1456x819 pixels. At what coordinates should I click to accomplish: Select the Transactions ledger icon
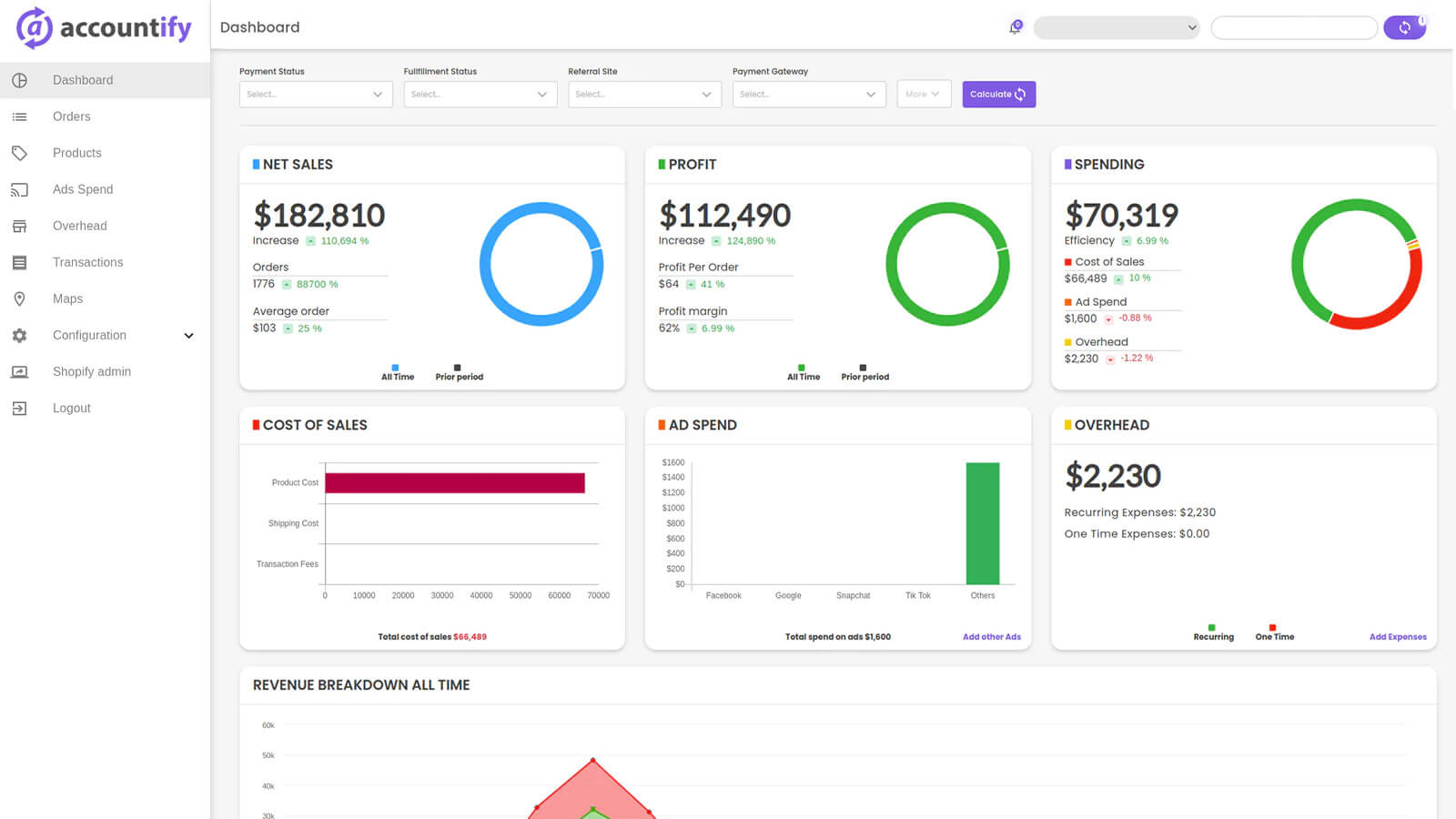pos(20,262)
